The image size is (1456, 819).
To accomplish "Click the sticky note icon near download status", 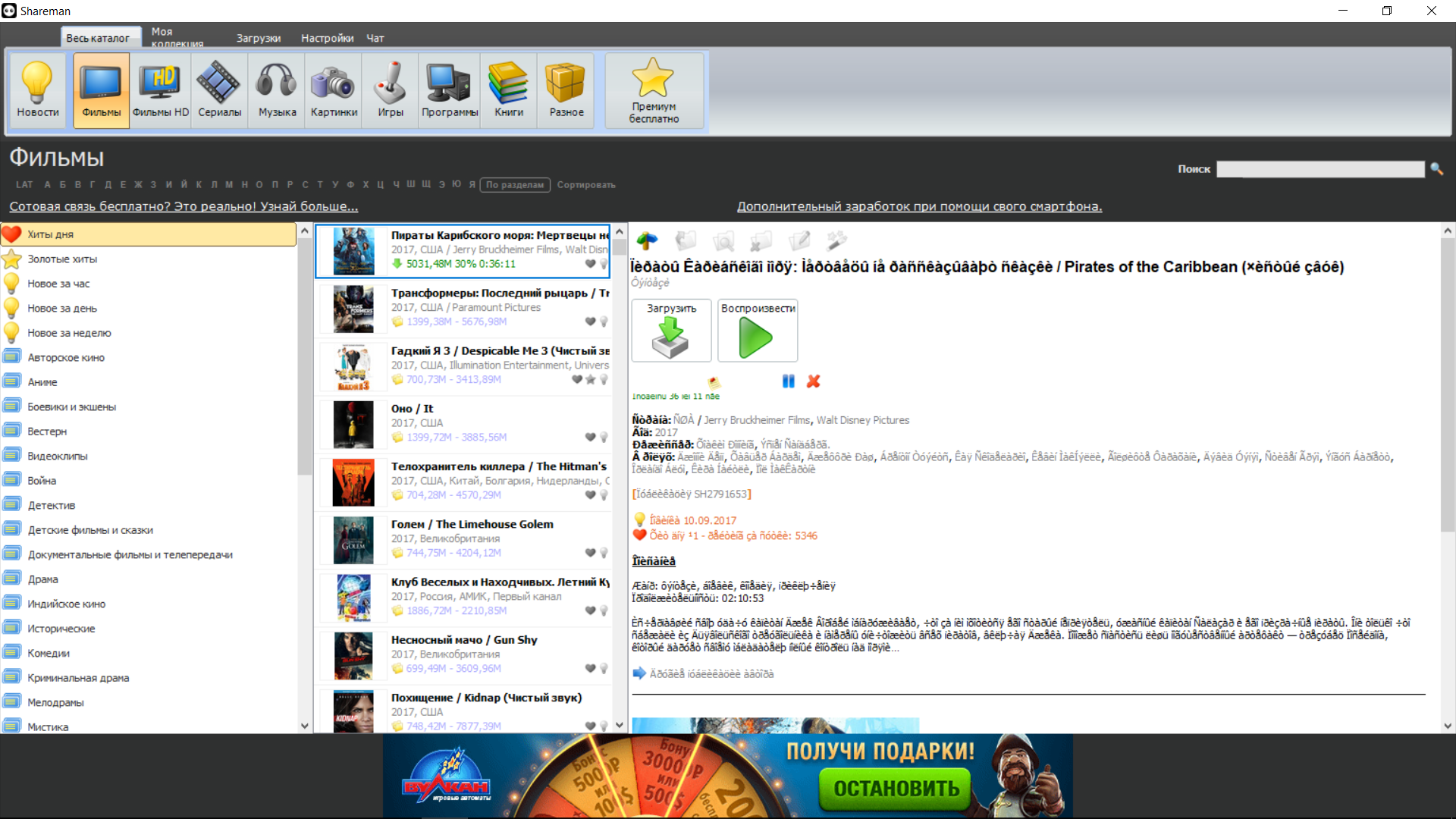I will [714, 382].
